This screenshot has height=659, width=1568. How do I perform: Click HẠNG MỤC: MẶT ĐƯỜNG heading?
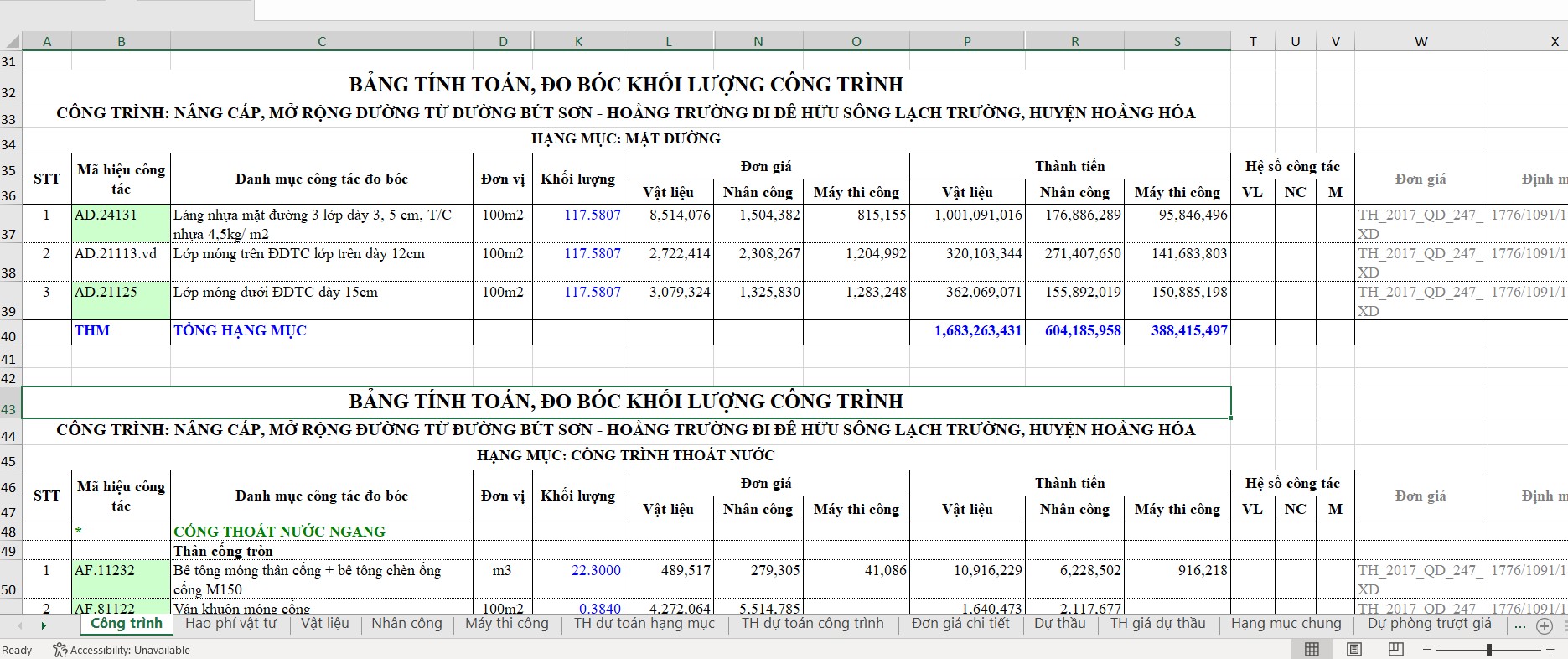coord(626,138)
